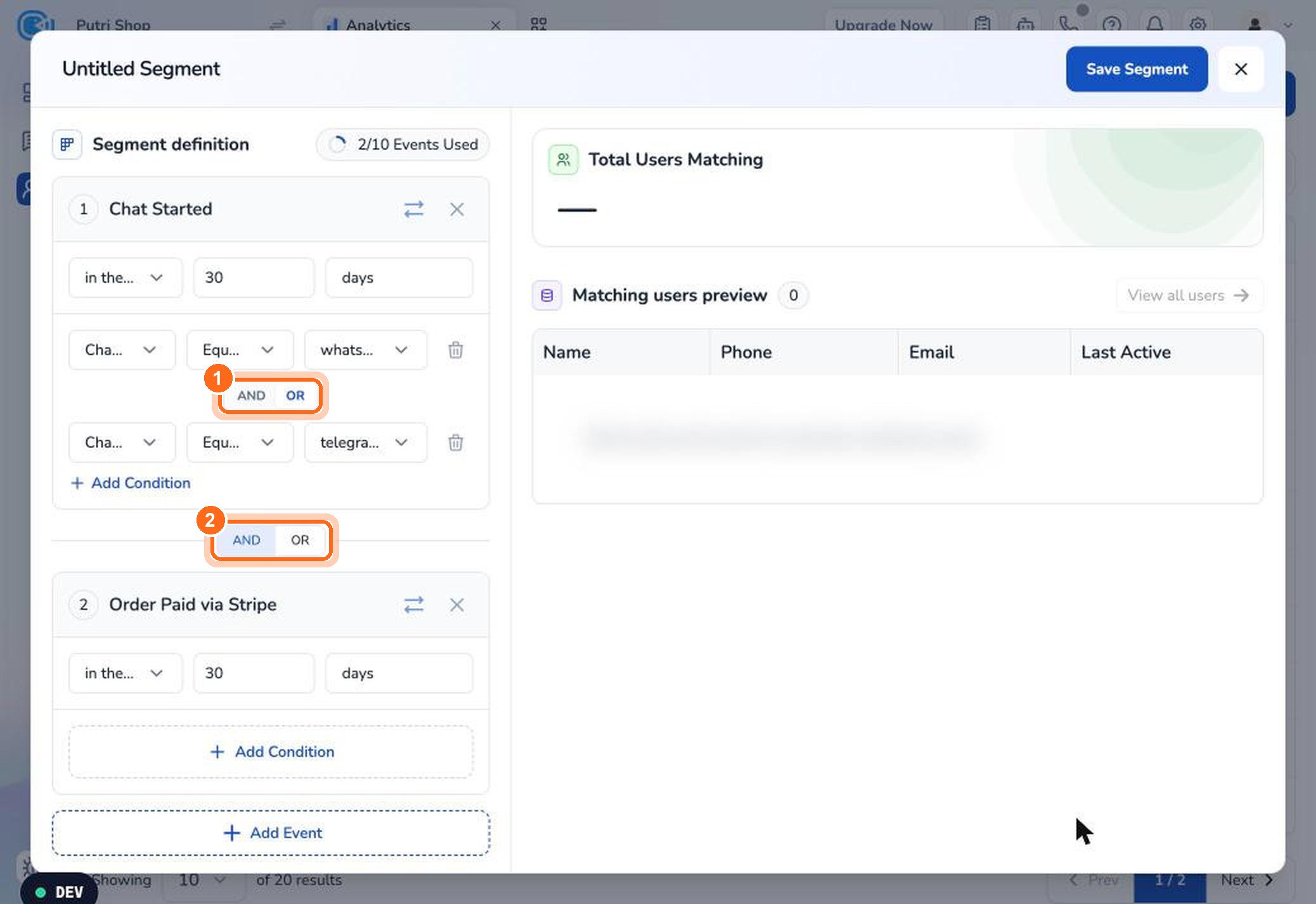Screen dimensions: 1316x904
Task: Remove the Chat Started event
Action: 457,209
